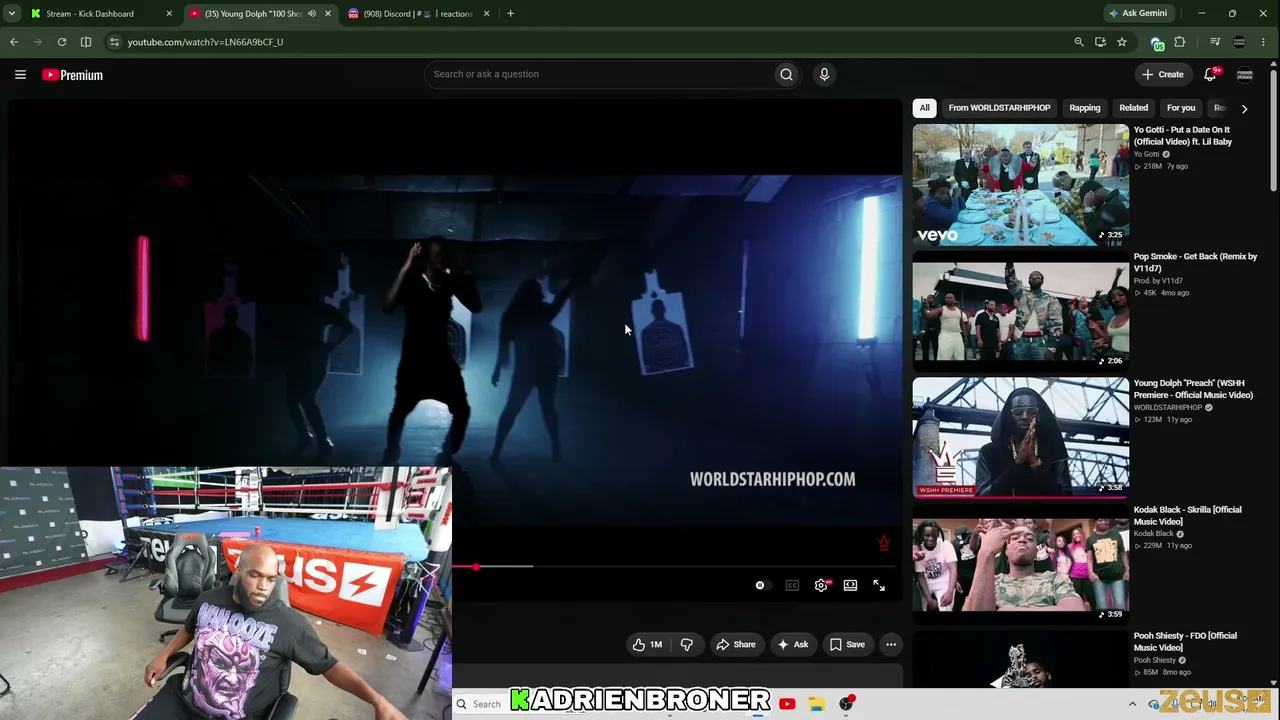Open the Chrome three-dot menu

[1265, 42]
